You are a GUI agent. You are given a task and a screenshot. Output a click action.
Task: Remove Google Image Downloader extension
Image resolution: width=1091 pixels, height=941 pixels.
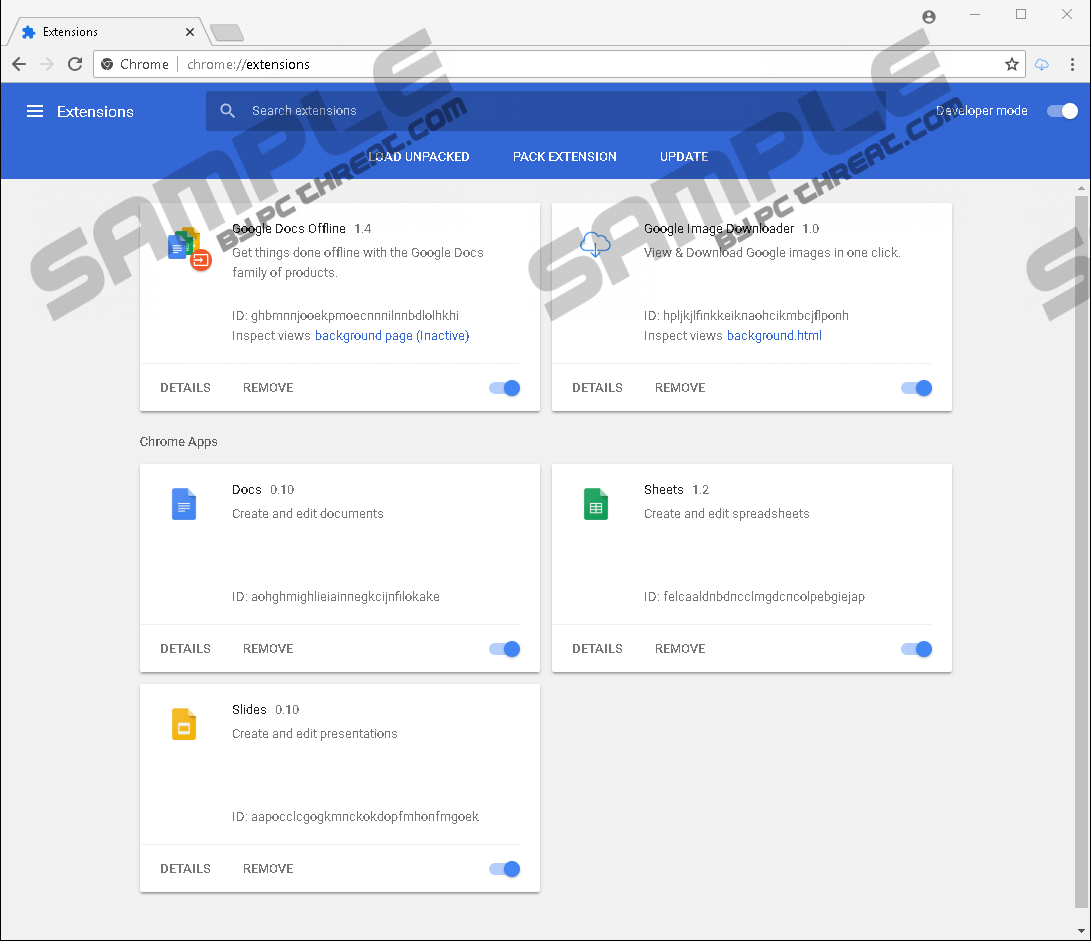[x=680, y=388]
